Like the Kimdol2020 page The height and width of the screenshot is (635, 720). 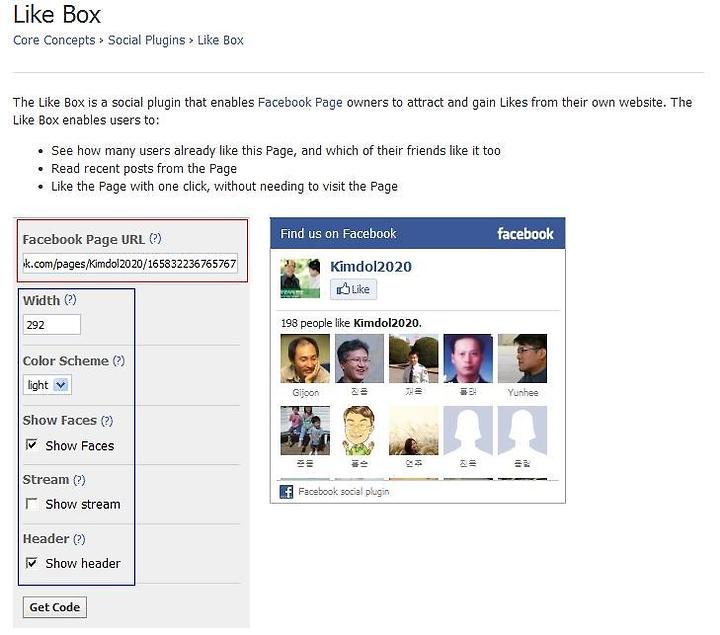(354, 289)
